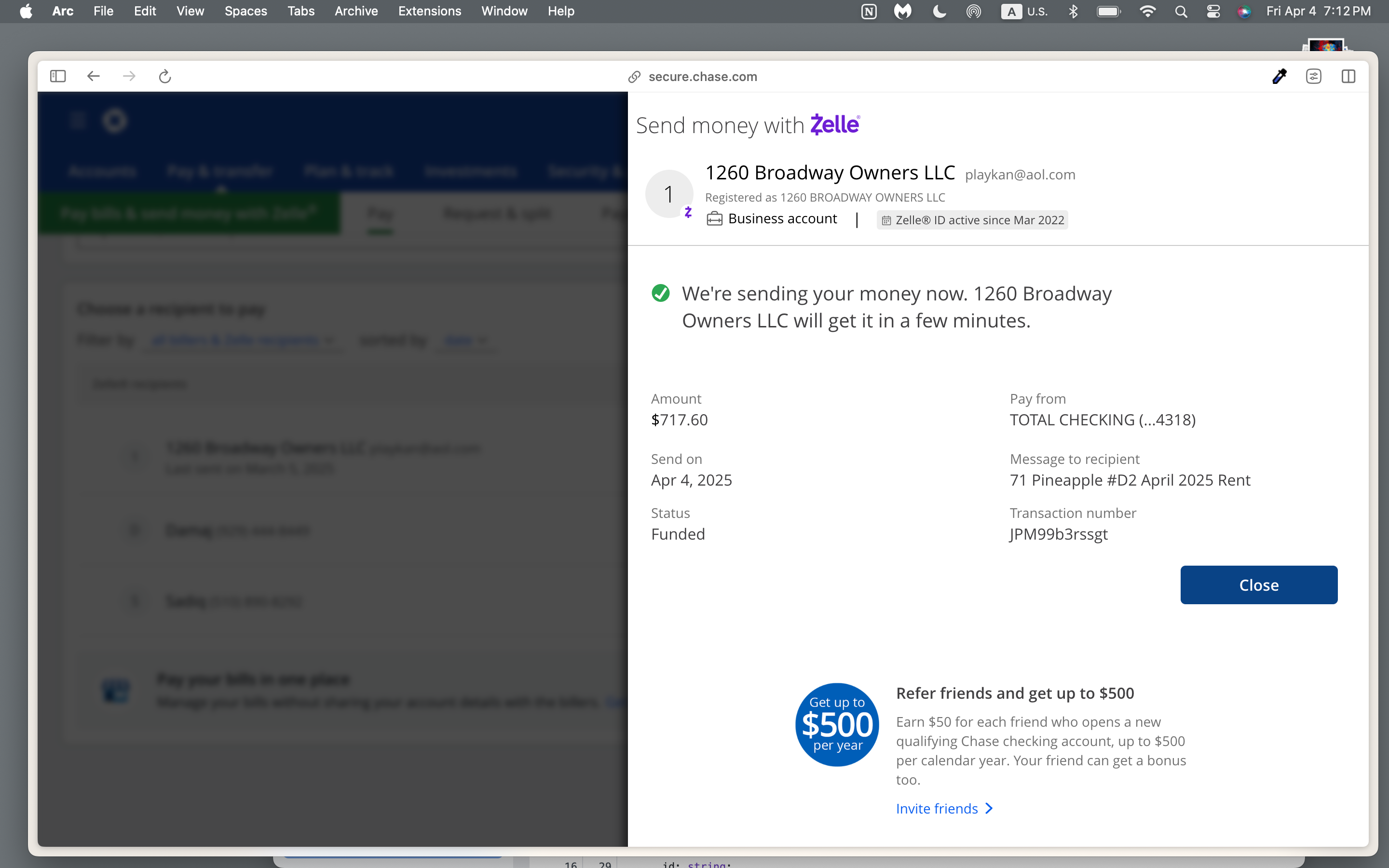The height and width of the screenshot is (868, 1389).
Task: Click the business account briefcase icon
Action: pos(715,219)
